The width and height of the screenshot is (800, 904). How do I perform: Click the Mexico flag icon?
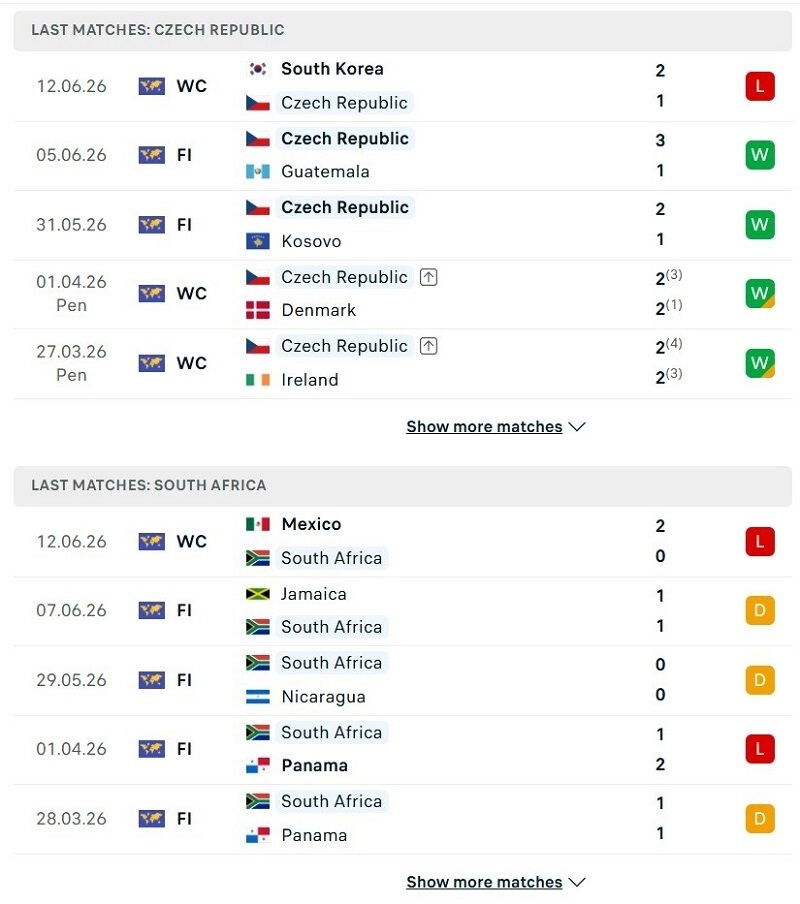[x=258, y=524]
